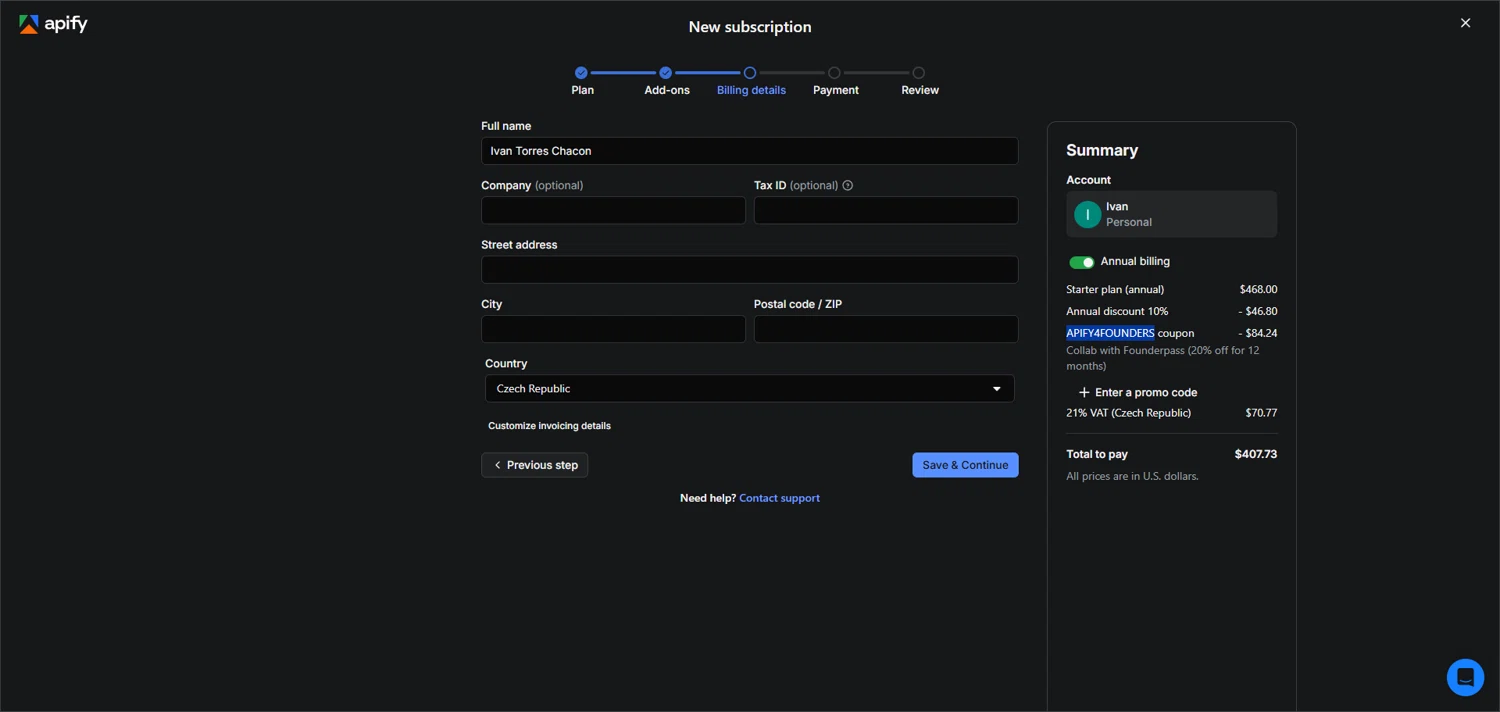Click the Add-ons step checkmark circle
Viewport: 1500px width, 712px height.
pyautogui.click(x=665, y=73)
